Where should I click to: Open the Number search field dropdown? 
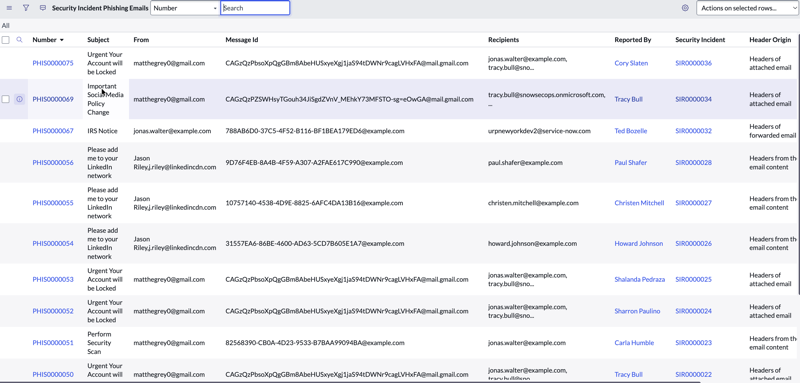coord(185,8)
